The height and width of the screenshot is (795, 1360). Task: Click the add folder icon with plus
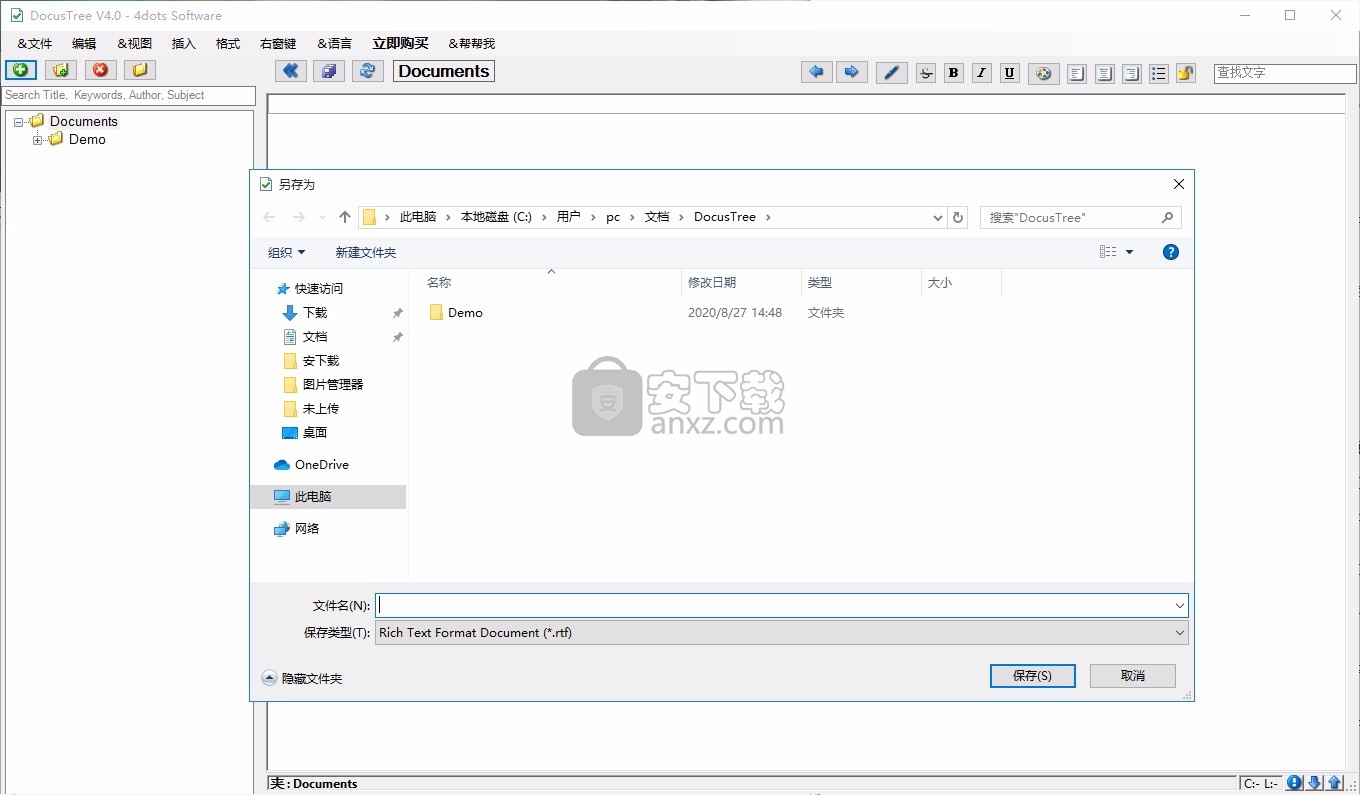[61, 70]
